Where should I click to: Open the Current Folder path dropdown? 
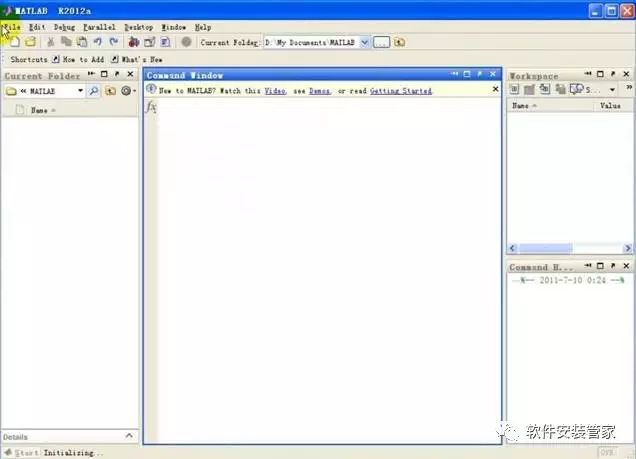[x=364, y=42]
